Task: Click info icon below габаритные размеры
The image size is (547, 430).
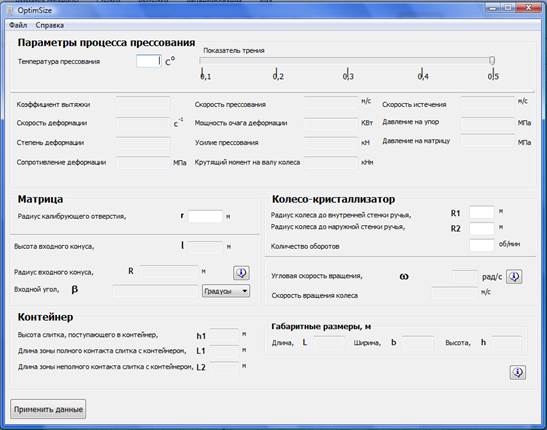Action: [x=518, y=372]
